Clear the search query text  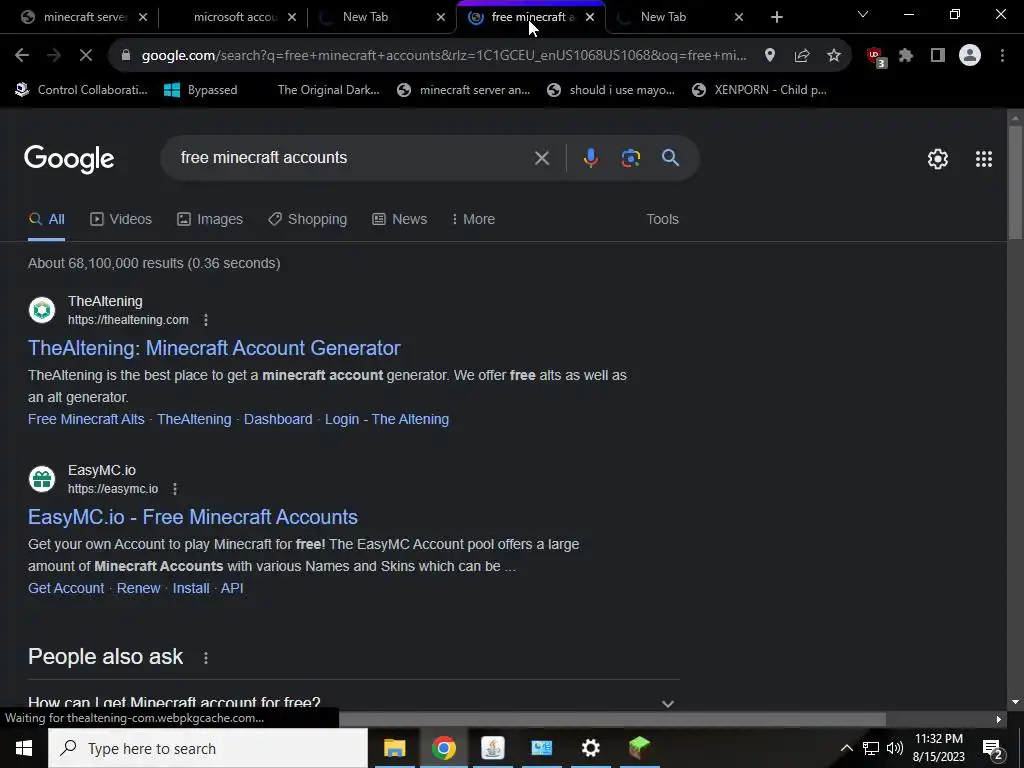coord(541,158)
